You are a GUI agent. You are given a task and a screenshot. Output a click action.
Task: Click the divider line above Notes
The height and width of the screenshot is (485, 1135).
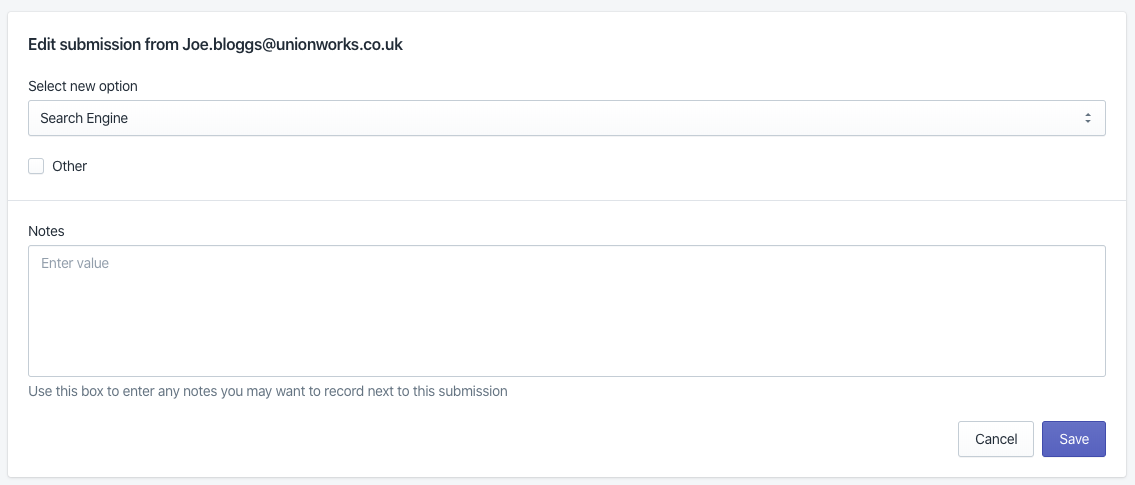click(566, 200)
